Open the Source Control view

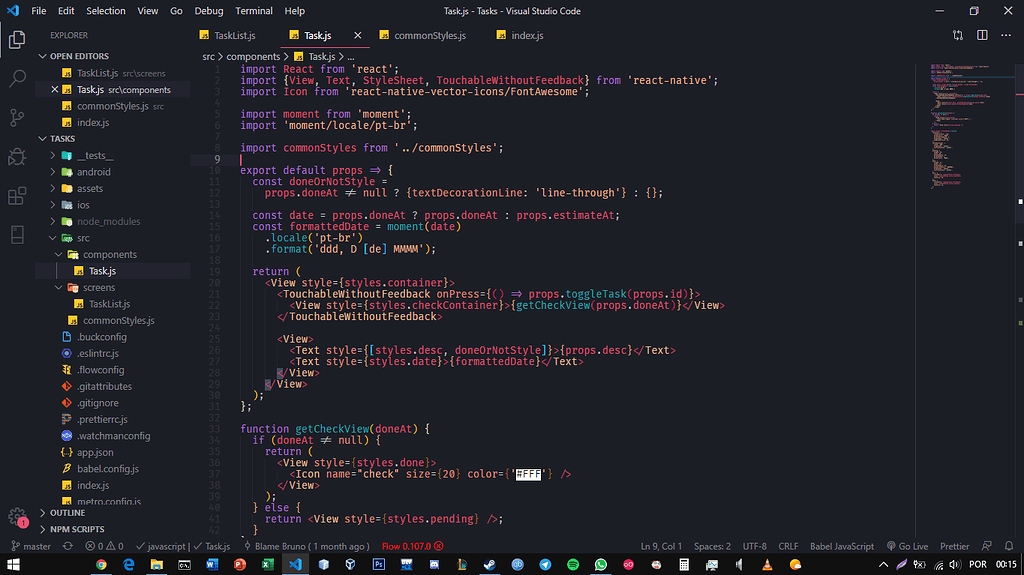17,117
